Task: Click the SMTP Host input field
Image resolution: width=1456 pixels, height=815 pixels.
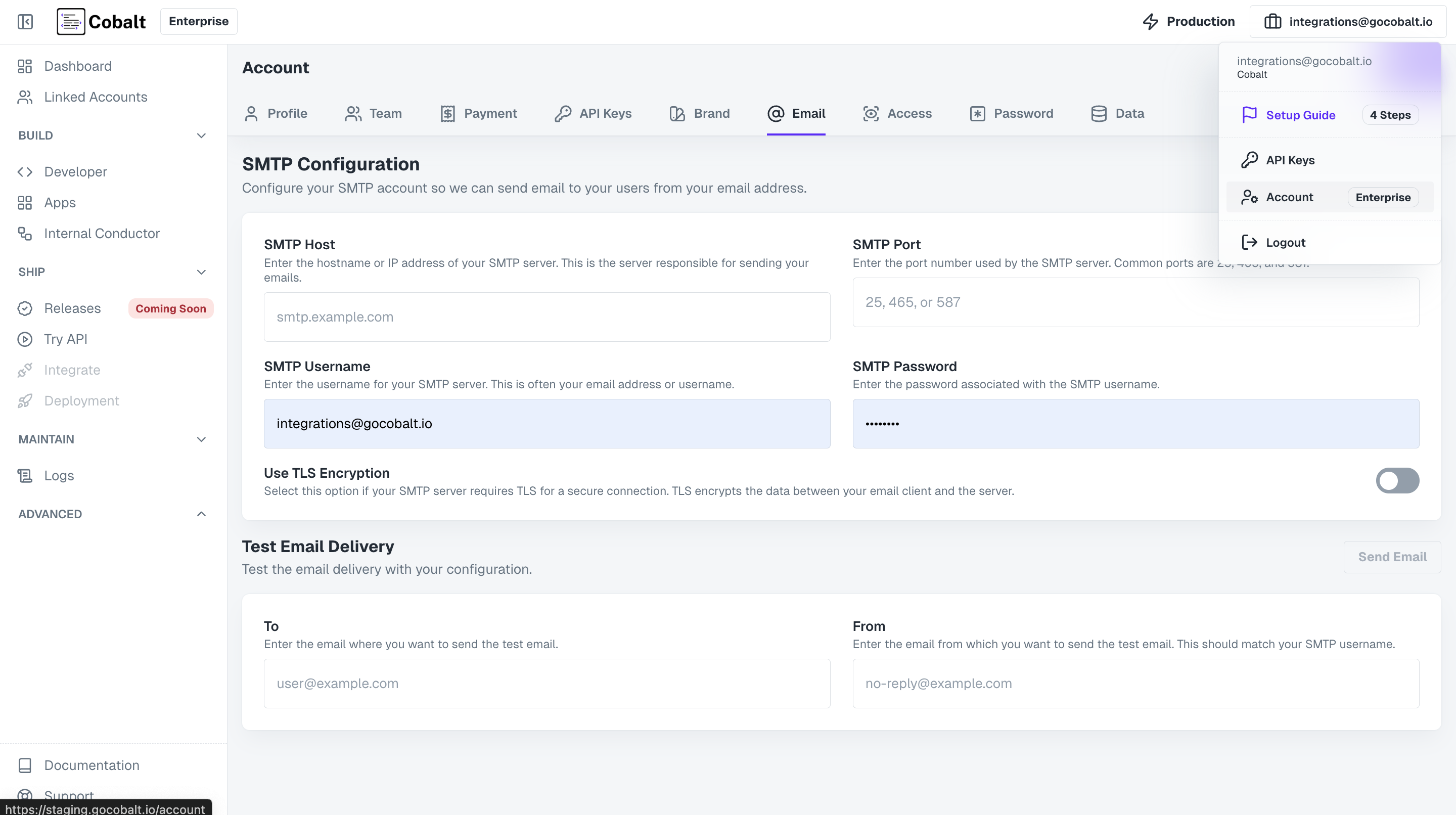Action: coord(546,316)
